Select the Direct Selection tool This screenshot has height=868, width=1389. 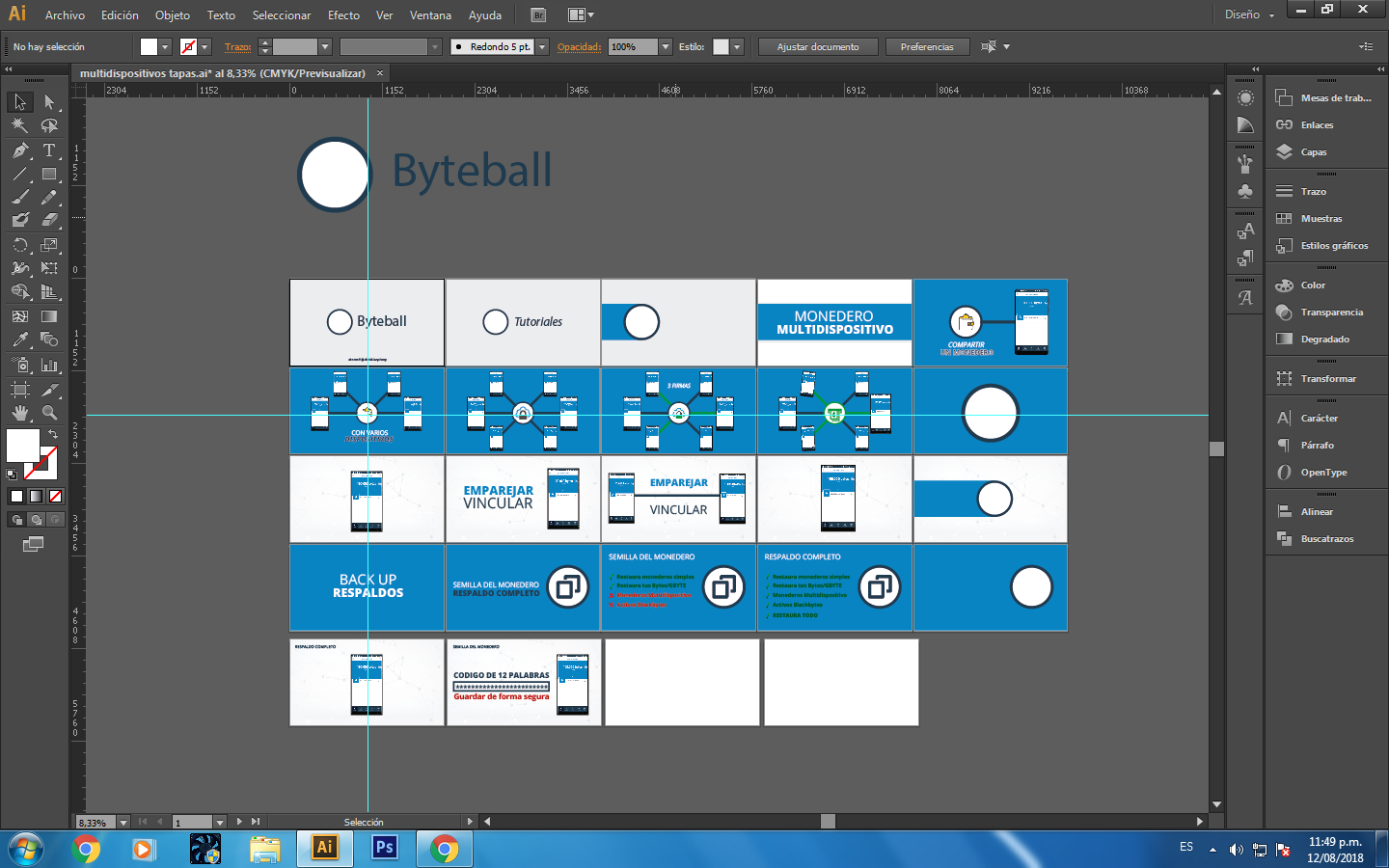coord(49,102)
